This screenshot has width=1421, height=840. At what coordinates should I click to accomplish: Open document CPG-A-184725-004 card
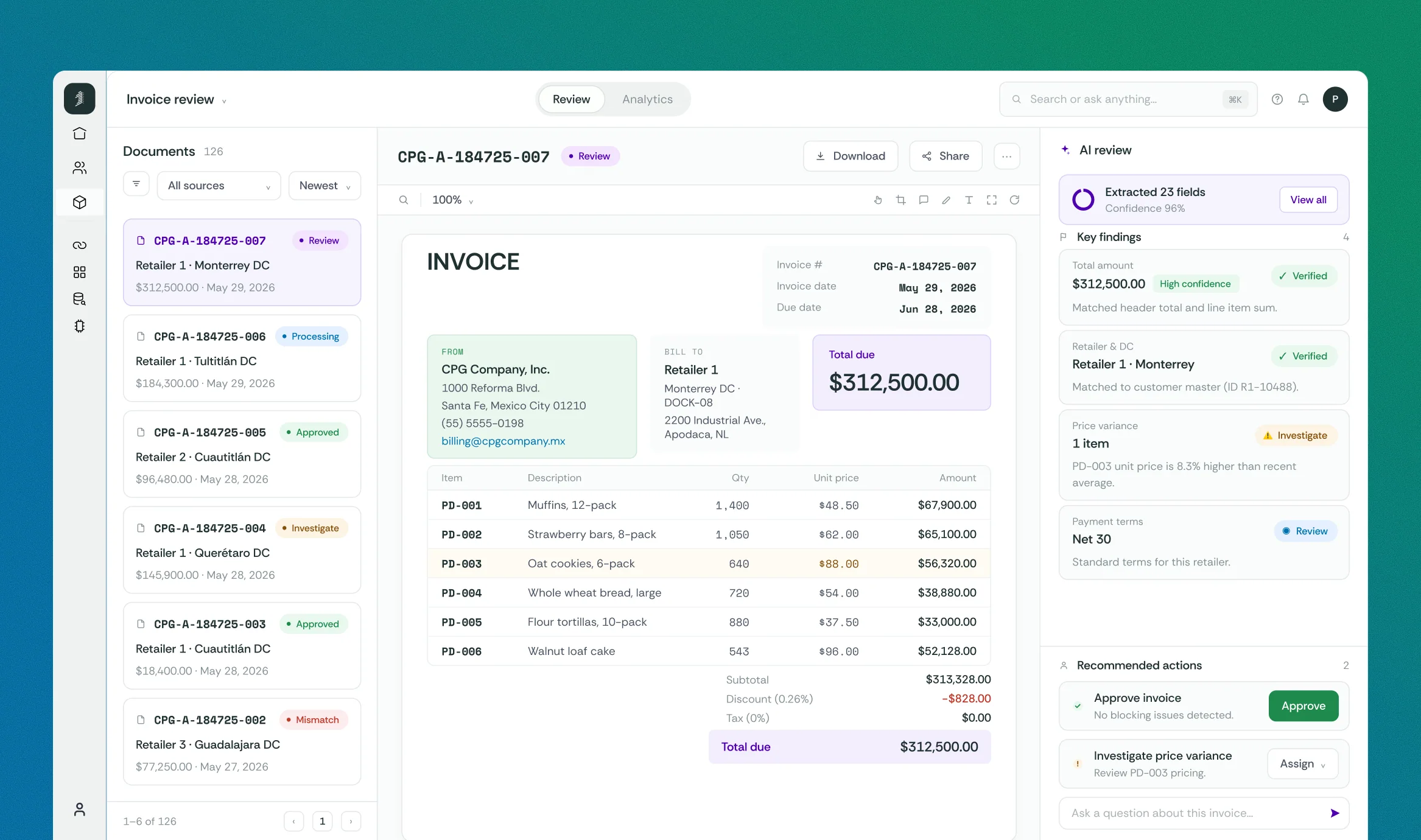click(242, 550)
